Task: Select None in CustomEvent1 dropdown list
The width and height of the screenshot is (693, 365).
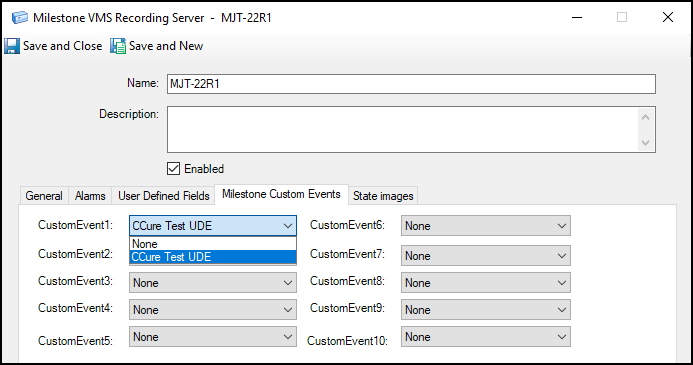Action: tap(213, 244)
